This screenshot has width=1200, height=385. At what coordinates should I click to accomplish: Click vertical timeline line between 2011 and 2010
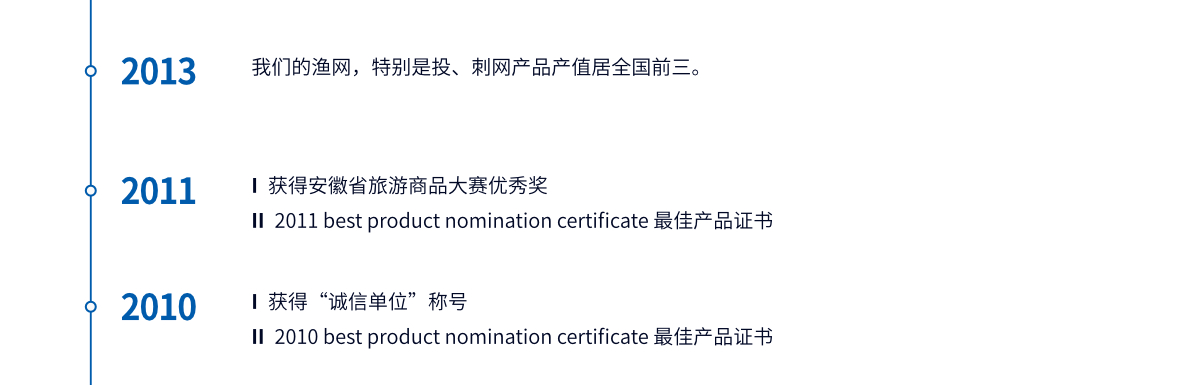pos(91,248)
